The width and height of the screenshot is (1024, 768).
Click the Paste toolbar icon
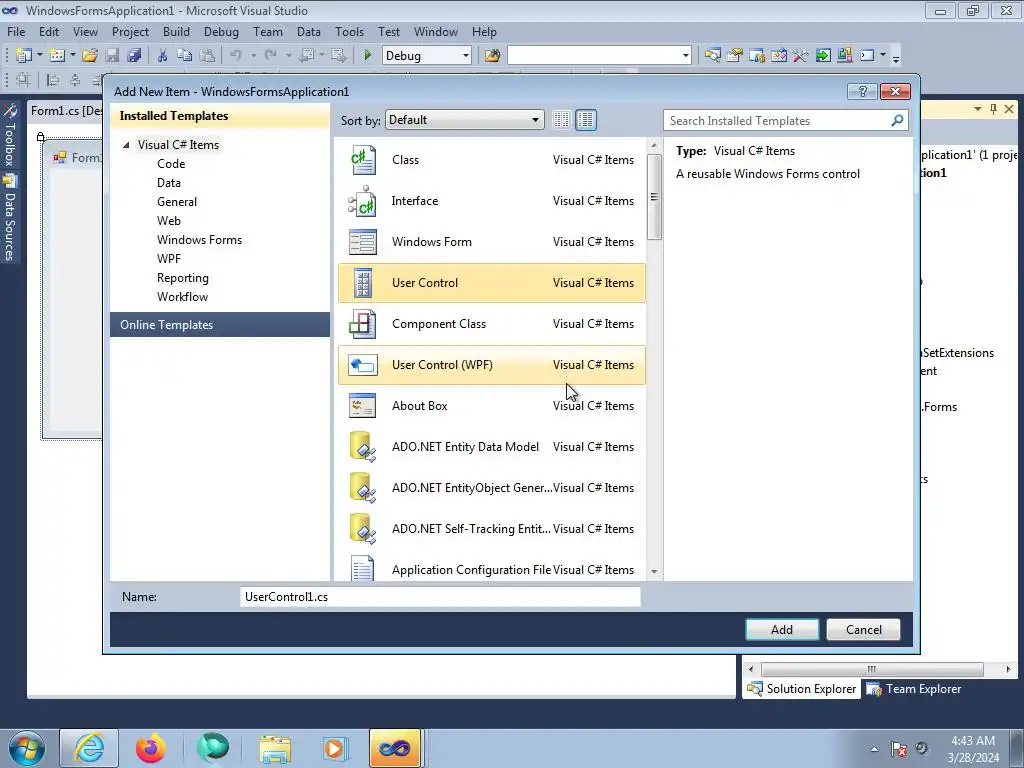click(207, 56)
